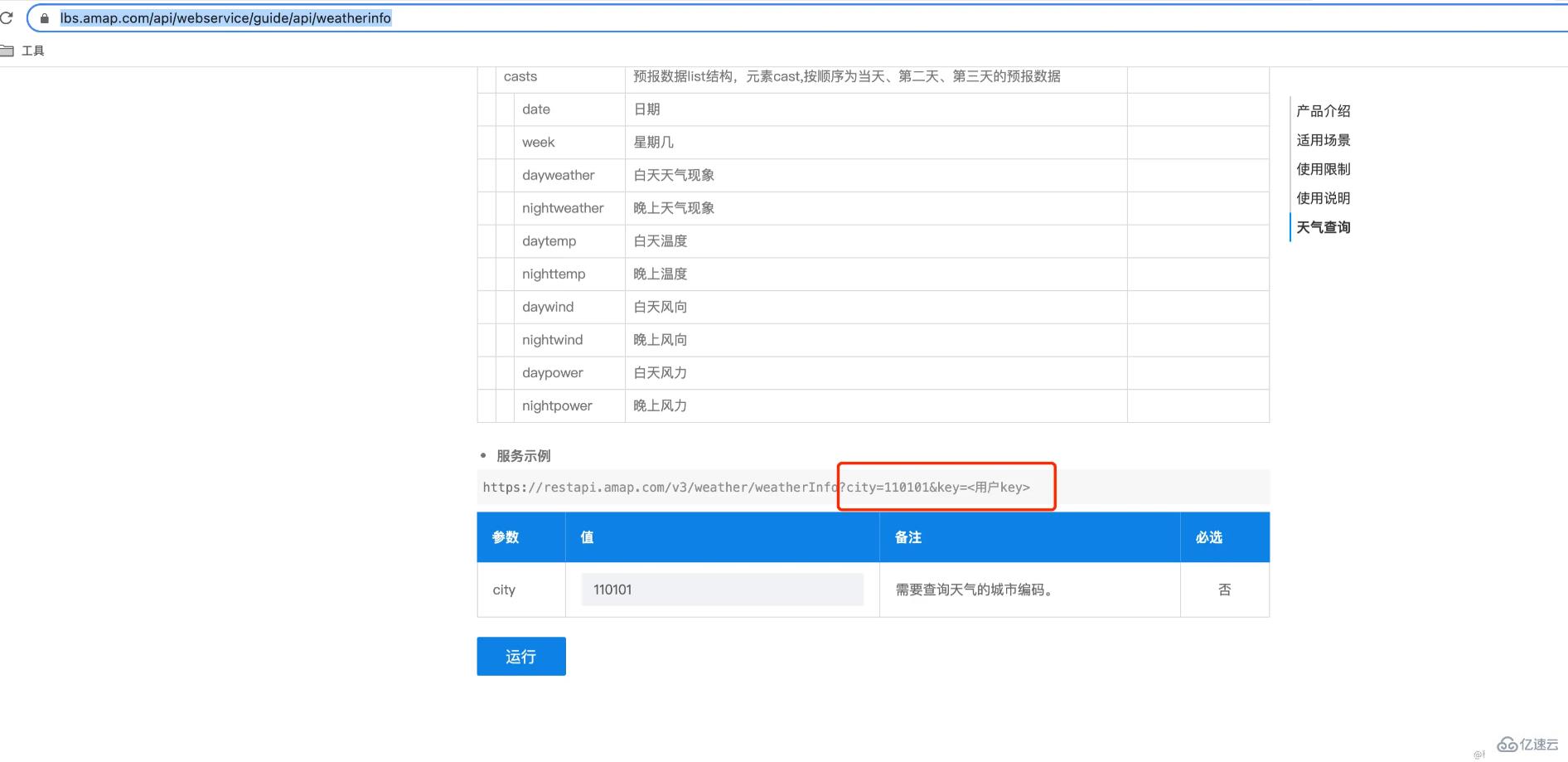Click the 服务示例 heading
Viewport: 1568px width, 762px height.
524,456
